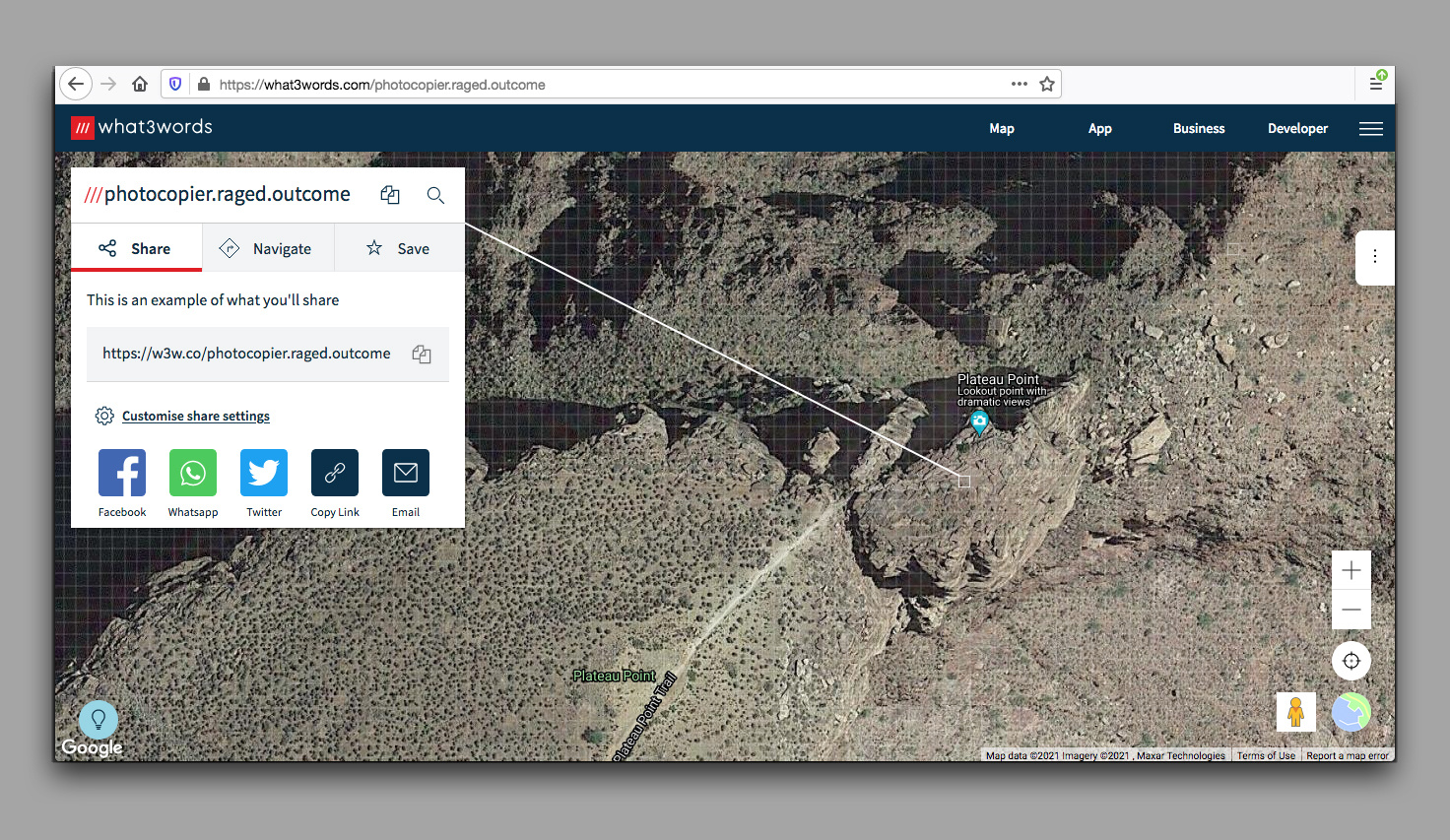Screen dimensions: 1450x840
Task: Zoom in on the map
Action: point(1351,570)
